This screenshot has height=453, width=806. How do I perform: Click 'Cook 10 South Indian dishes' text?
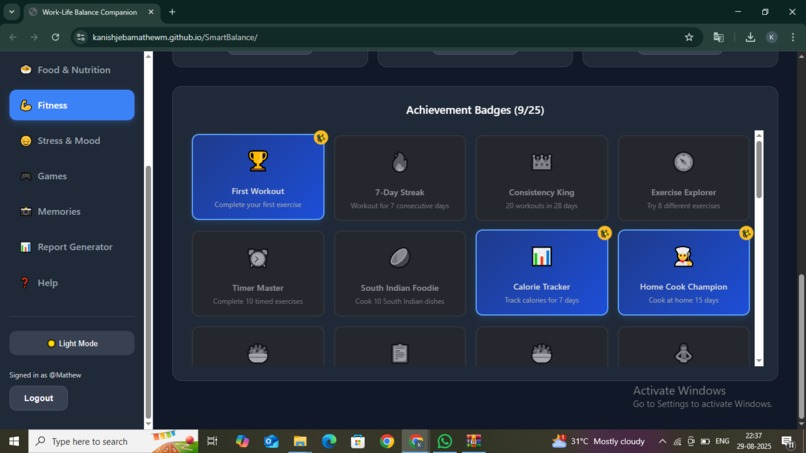click(x=399, y=301)
